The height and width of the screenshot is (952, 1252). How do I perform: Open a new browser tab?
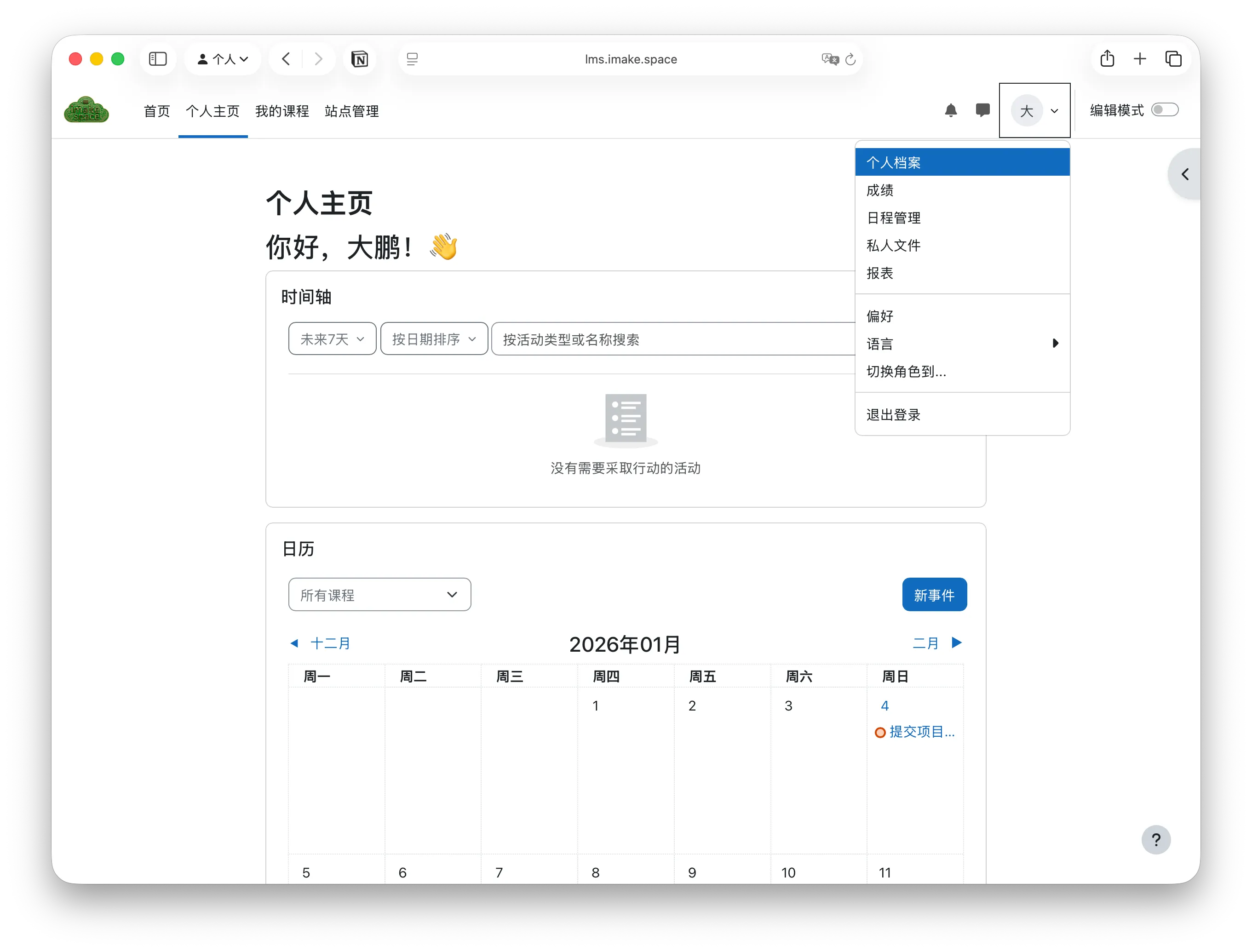click(x=1140, y=58)
